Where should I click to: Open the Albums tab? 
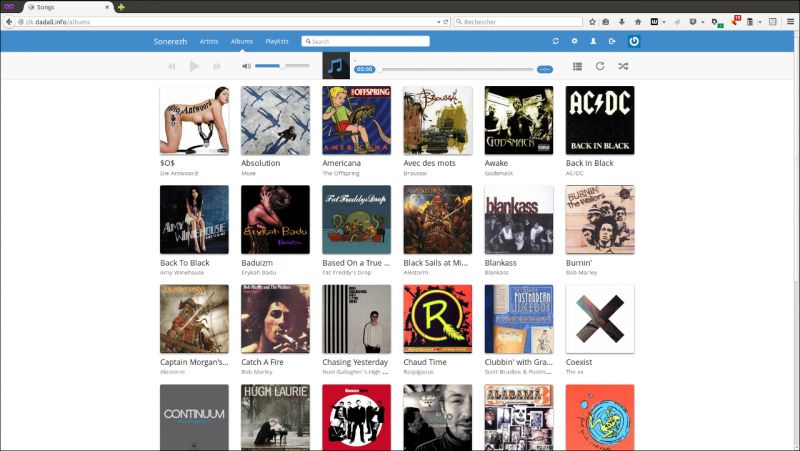click(241, 41)
